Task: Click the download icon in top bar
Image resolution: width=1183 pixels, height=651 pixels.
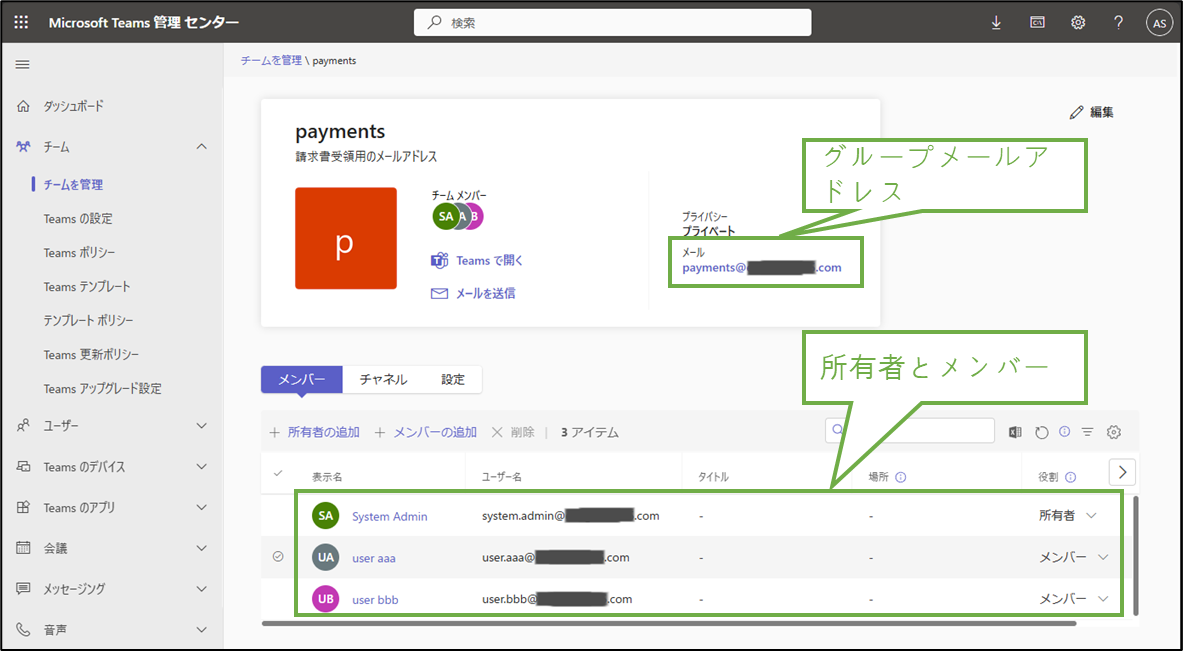Action: pos(996,23)
